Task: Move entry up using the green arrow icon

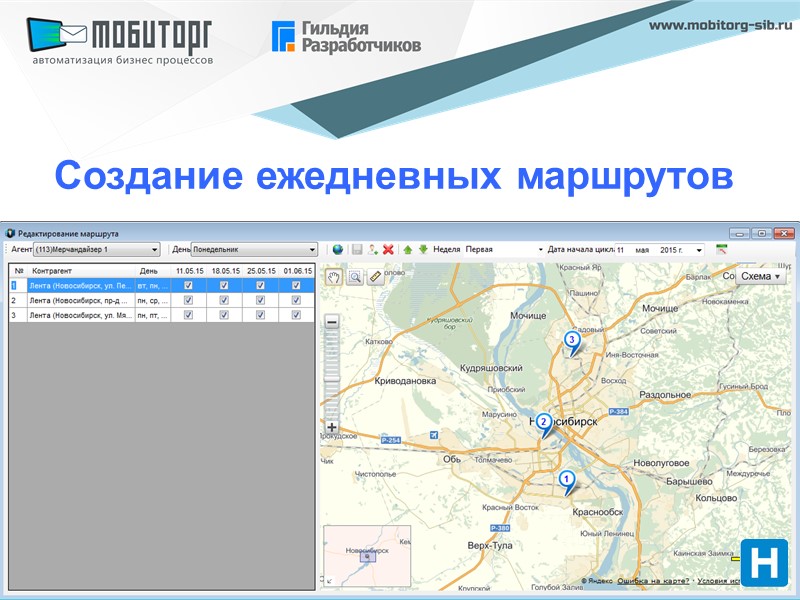Action: click(408, 248)
